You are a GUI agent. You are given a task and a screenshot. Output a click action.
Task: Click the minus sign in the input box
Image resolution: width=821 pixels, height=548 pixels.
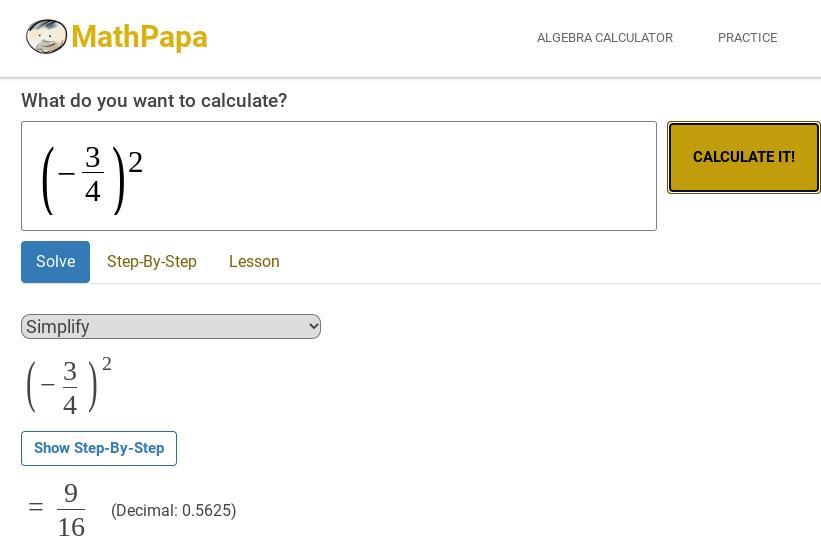67,175
